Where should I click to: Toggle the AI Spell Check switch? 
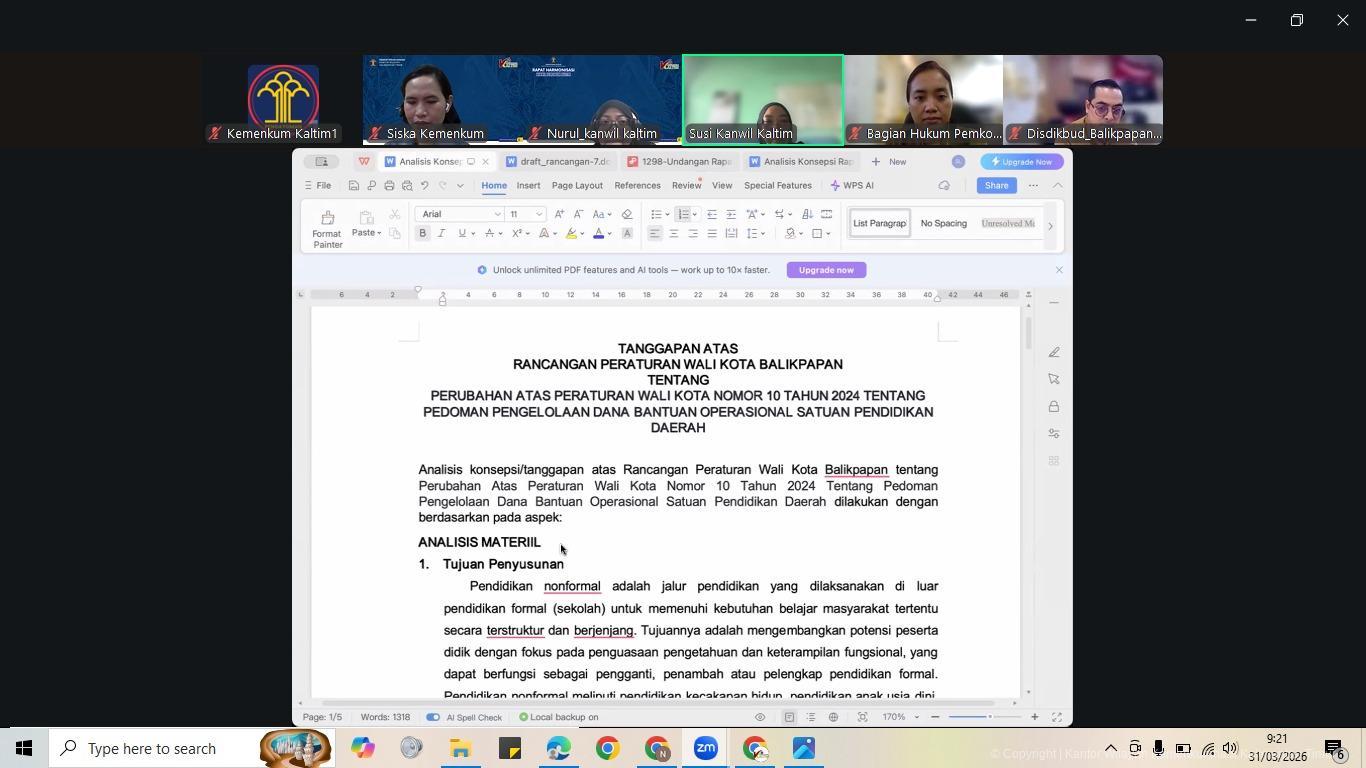[433, 717]
